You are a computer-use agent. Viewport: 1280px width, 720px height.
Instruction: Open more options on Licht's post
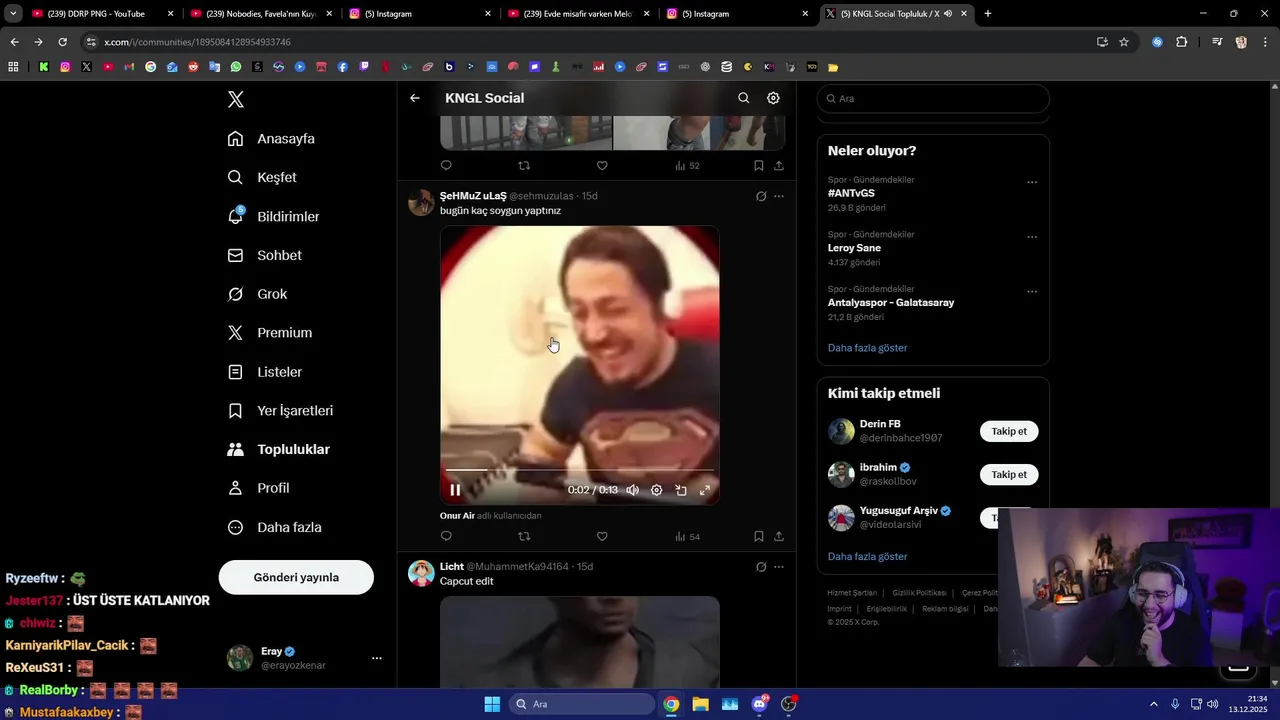click(779, 567)
